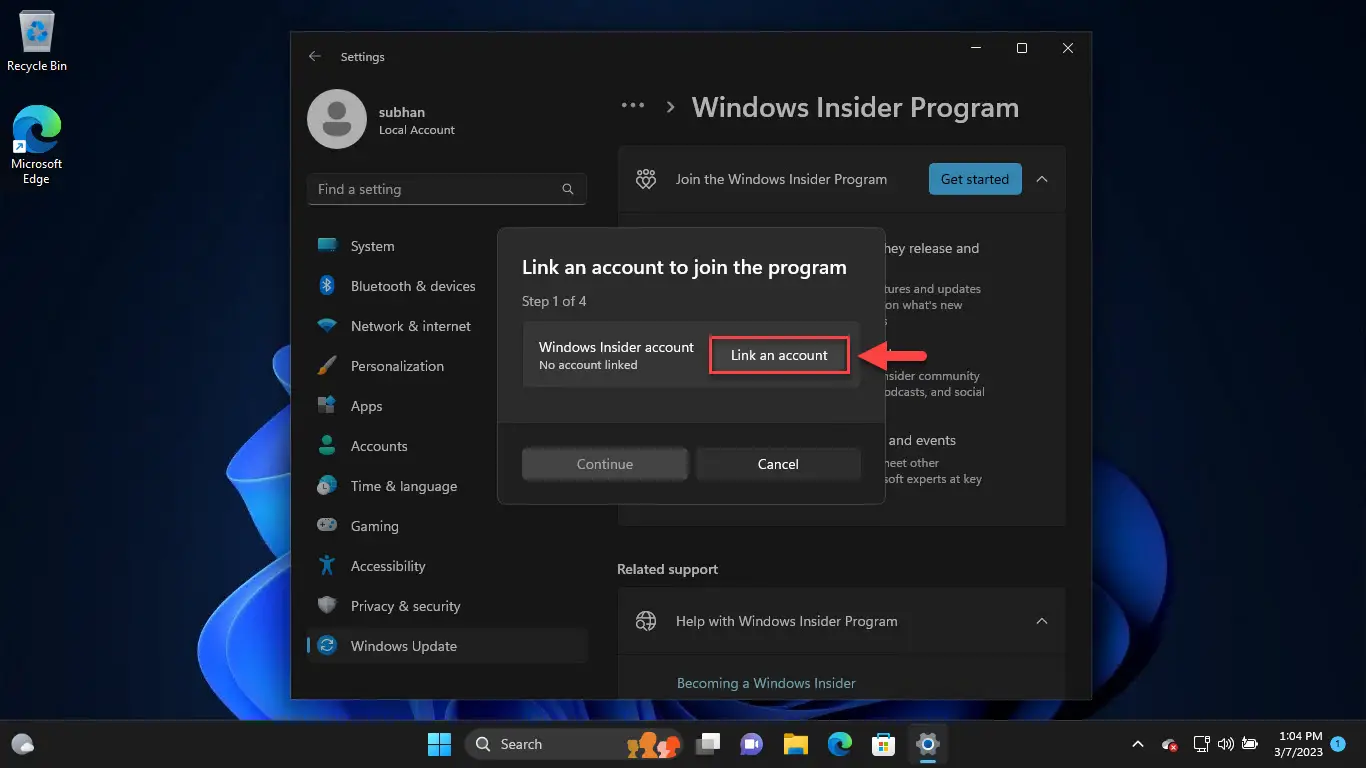The height and width of the screenshot is (768, 1366).
Task: Open Bluetooth & devices settings
Action: pyautogui.click(x=447, y=286)
